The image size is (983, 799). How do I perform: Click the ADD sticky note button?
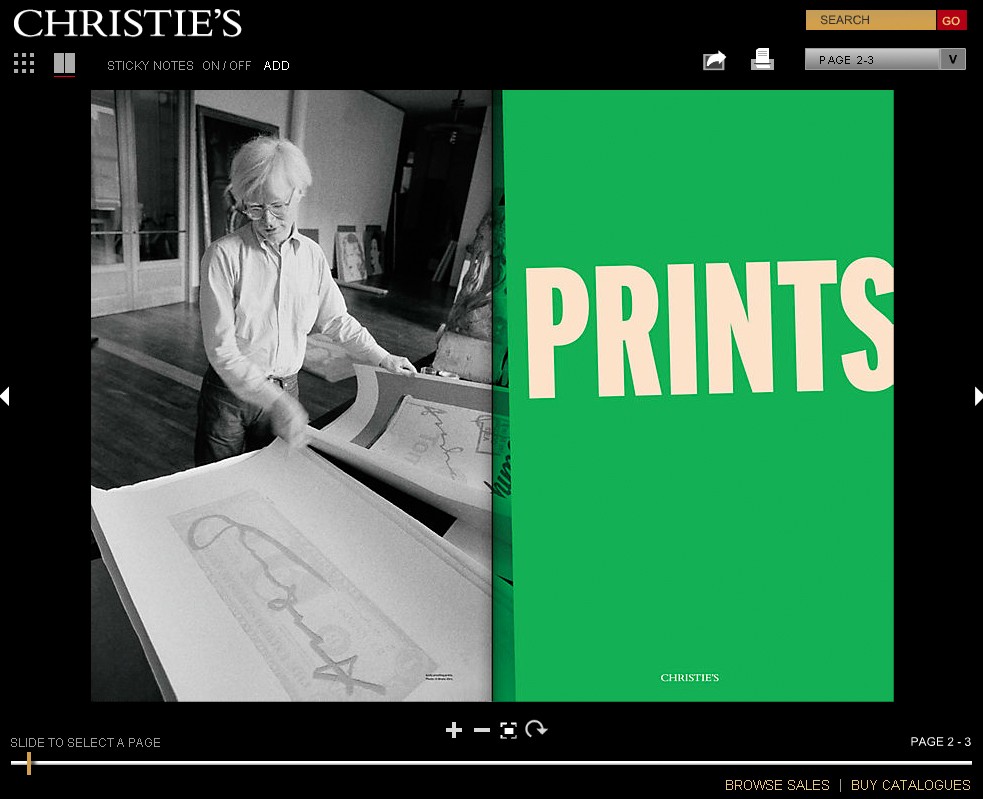(x=276, y=66)
